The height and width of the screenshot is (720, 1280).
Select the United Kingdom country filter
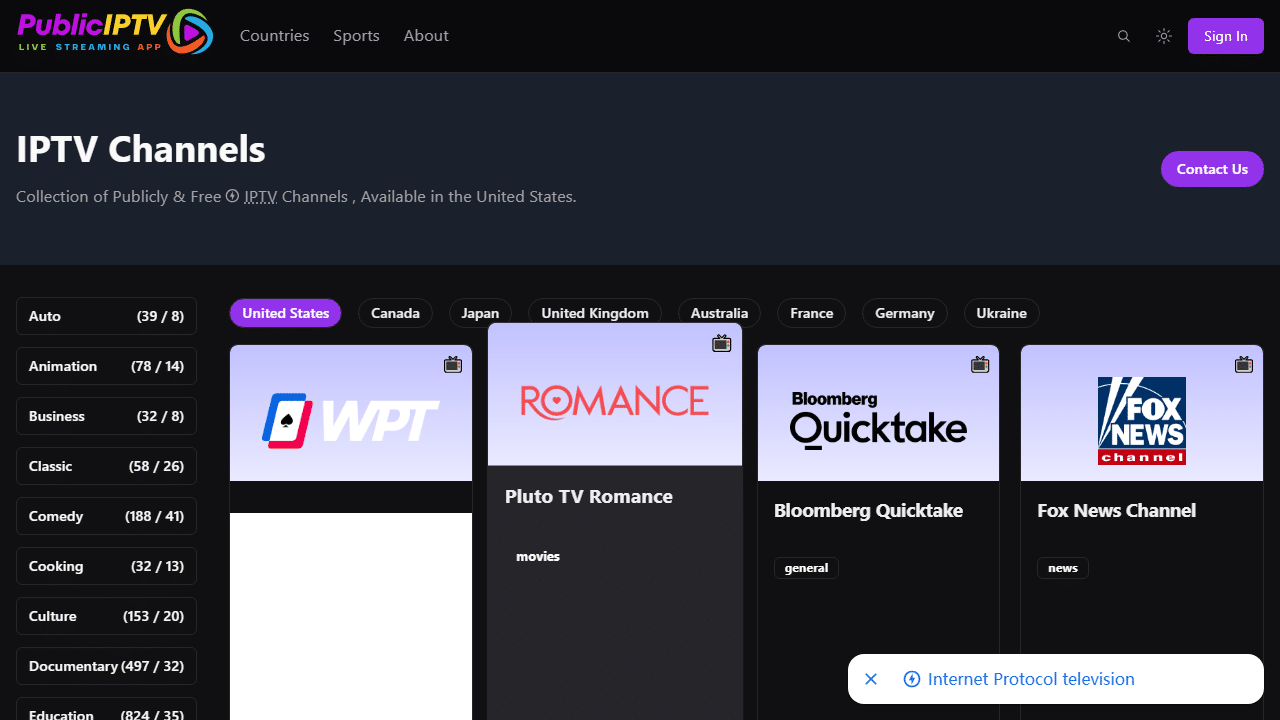pos(595,313)
